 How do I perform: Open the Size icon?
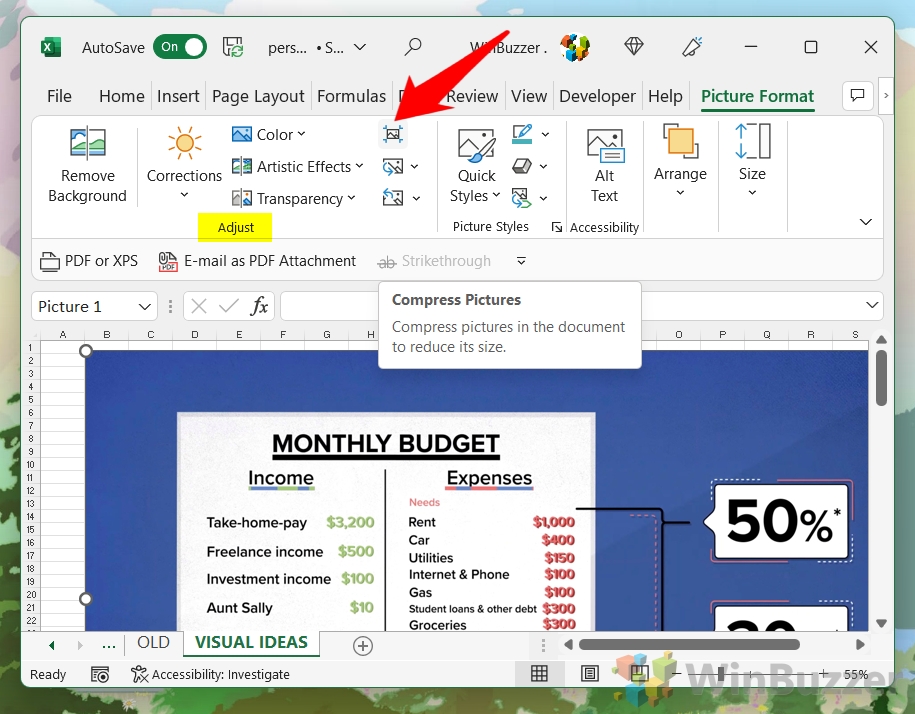pyautogui.click(x=753, y=141)
